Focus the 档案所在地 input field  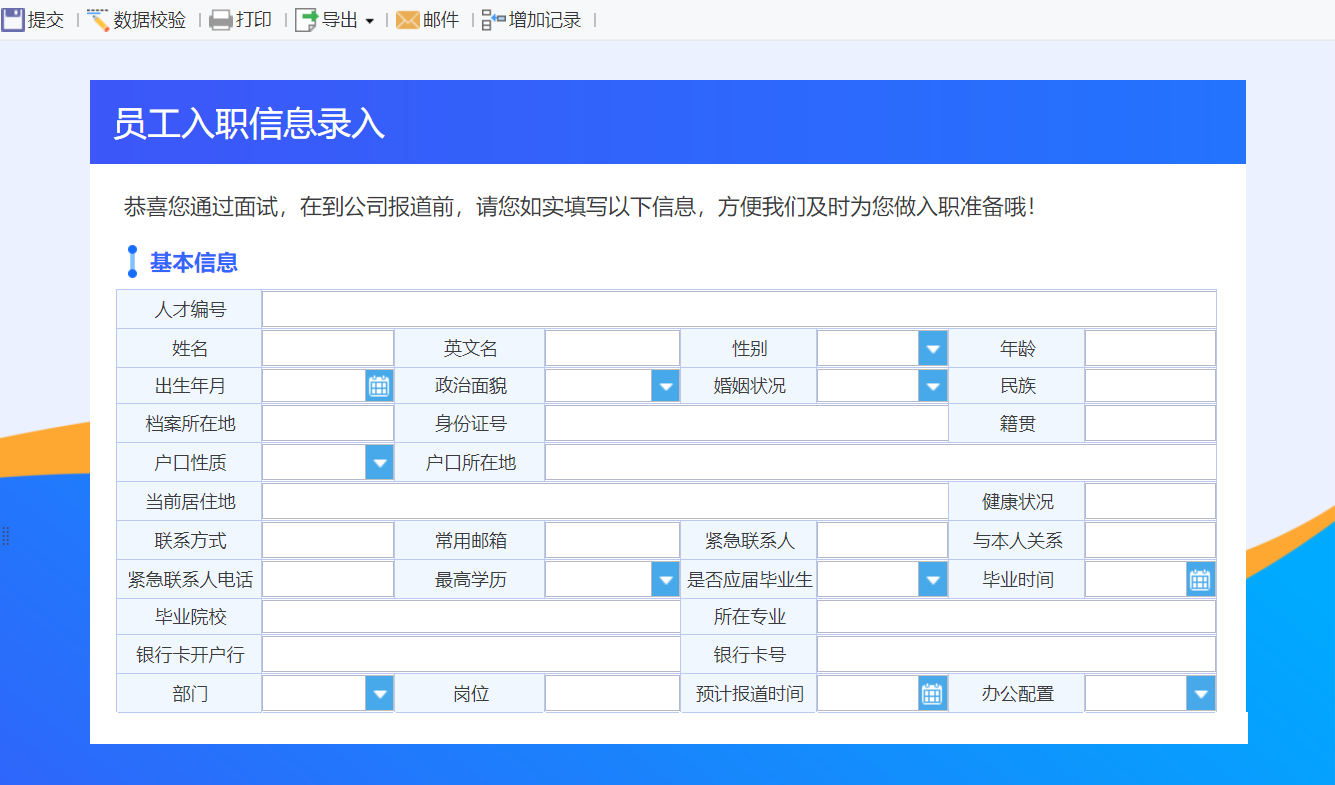point(328,424)
